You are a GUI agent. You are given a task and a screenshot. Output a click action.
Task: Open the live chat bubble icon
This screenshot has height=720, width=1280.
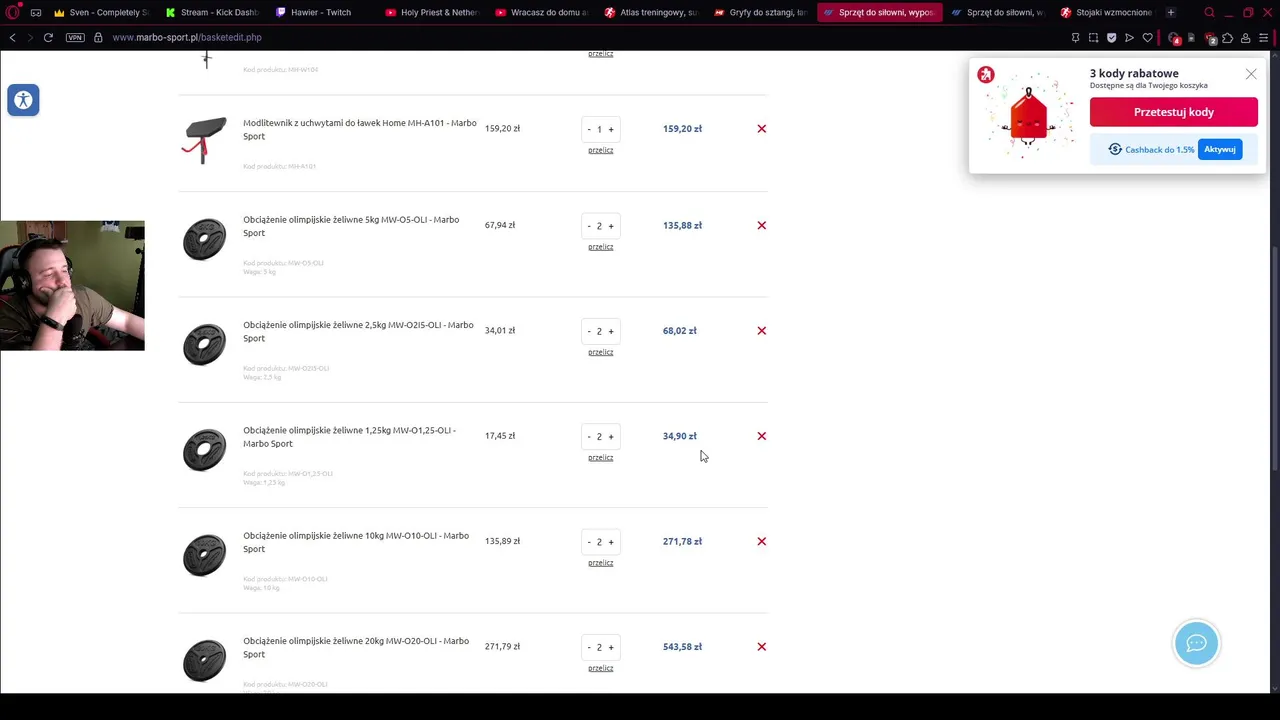1196,643
